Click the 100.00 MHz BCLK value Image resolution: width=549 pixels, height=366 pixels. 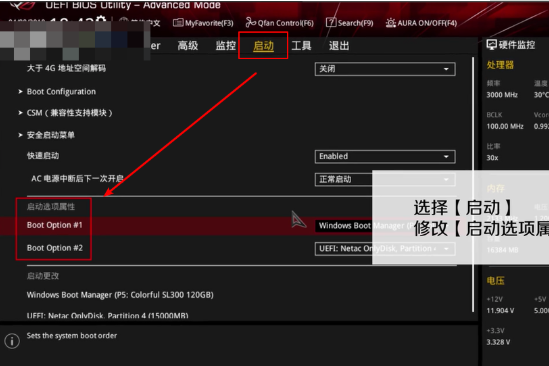tap(505, 126)
